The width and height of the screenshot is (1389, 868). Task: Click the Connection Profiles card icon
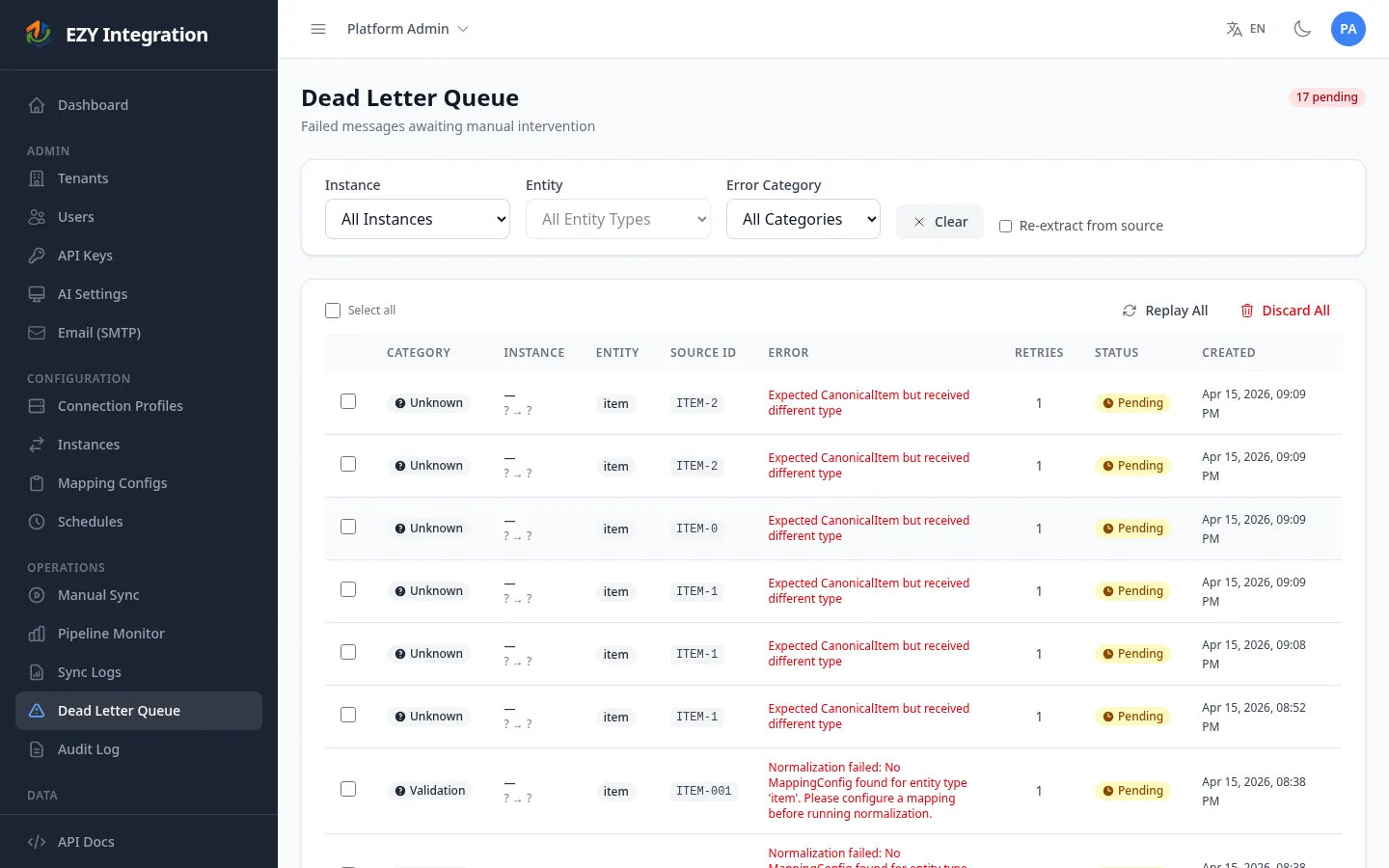tap(37, 406)
